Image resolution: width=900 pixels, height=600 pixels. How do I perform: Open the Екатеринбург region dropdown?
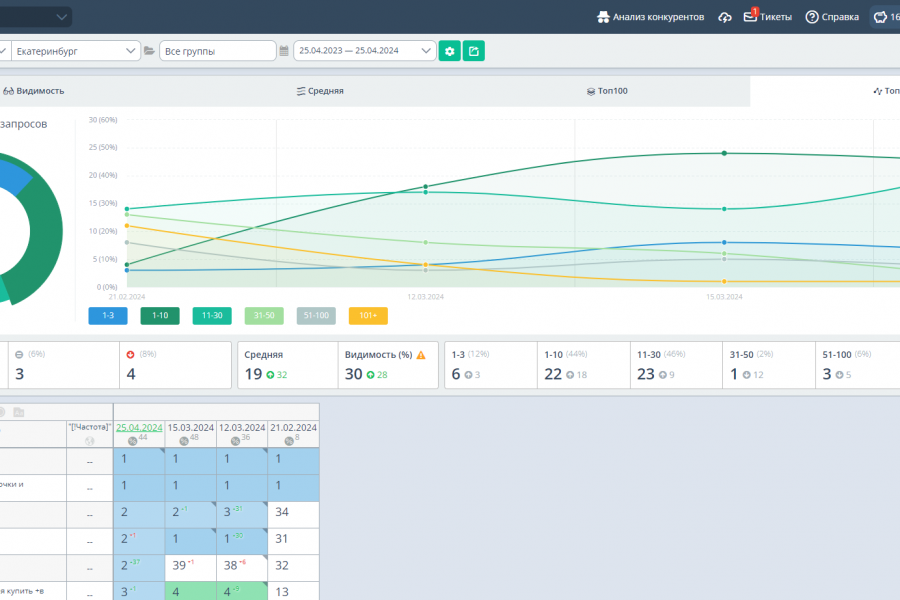(x=76, y=51)
